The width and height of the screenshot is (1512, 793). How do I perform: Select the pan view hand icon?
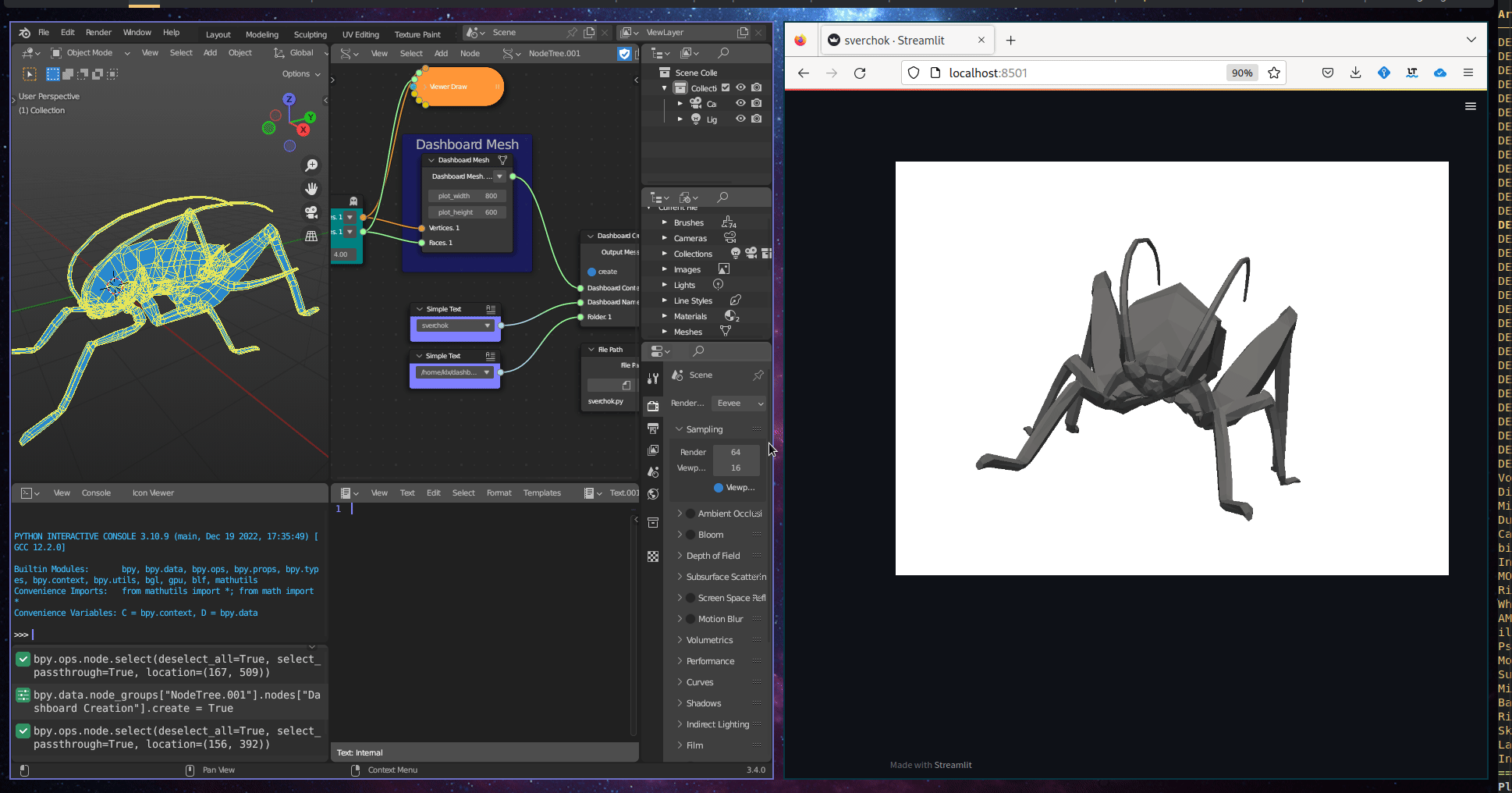click(311, 189)
